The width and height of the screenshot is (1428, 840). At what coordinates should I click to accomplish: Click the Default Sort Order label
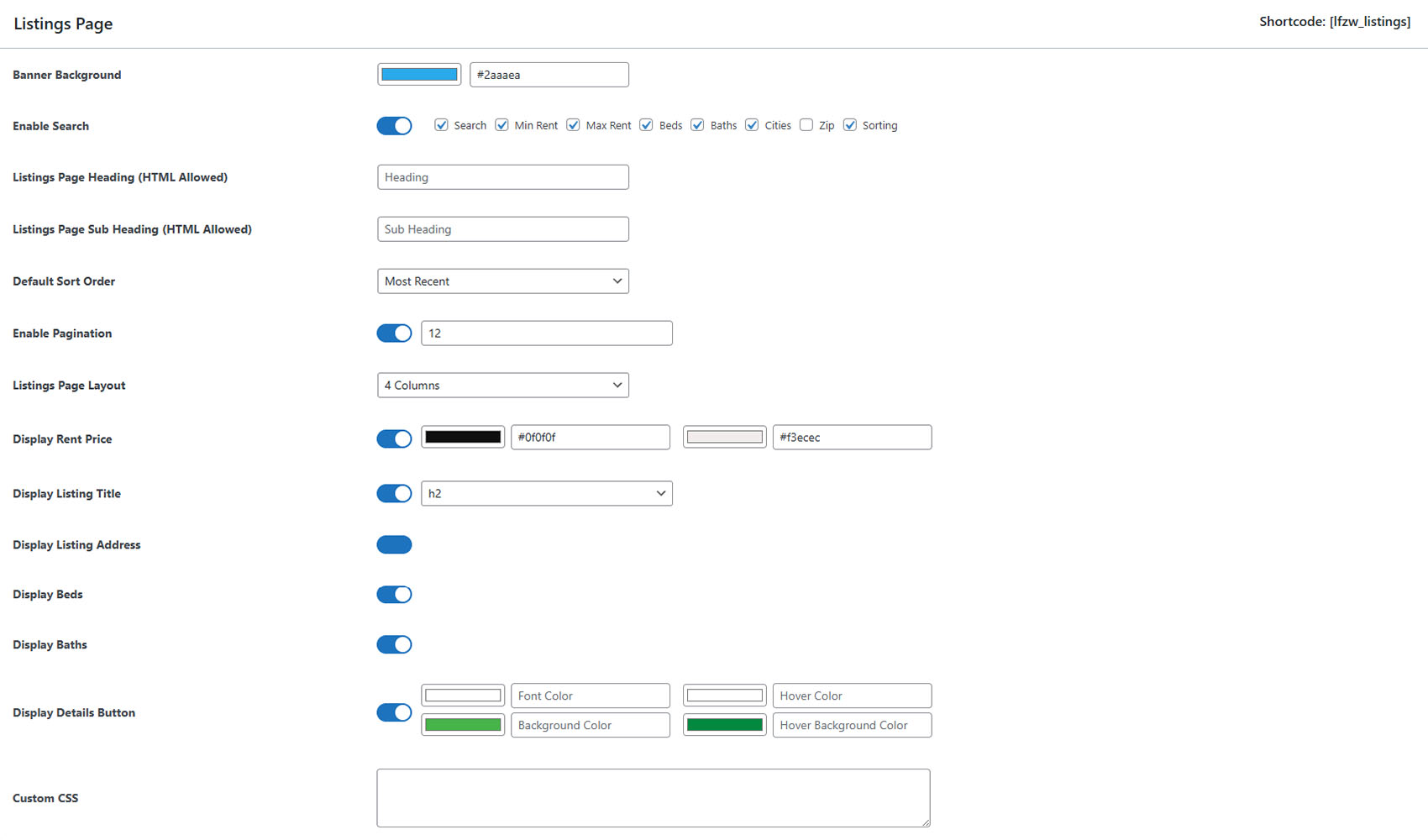click(64, 281)
